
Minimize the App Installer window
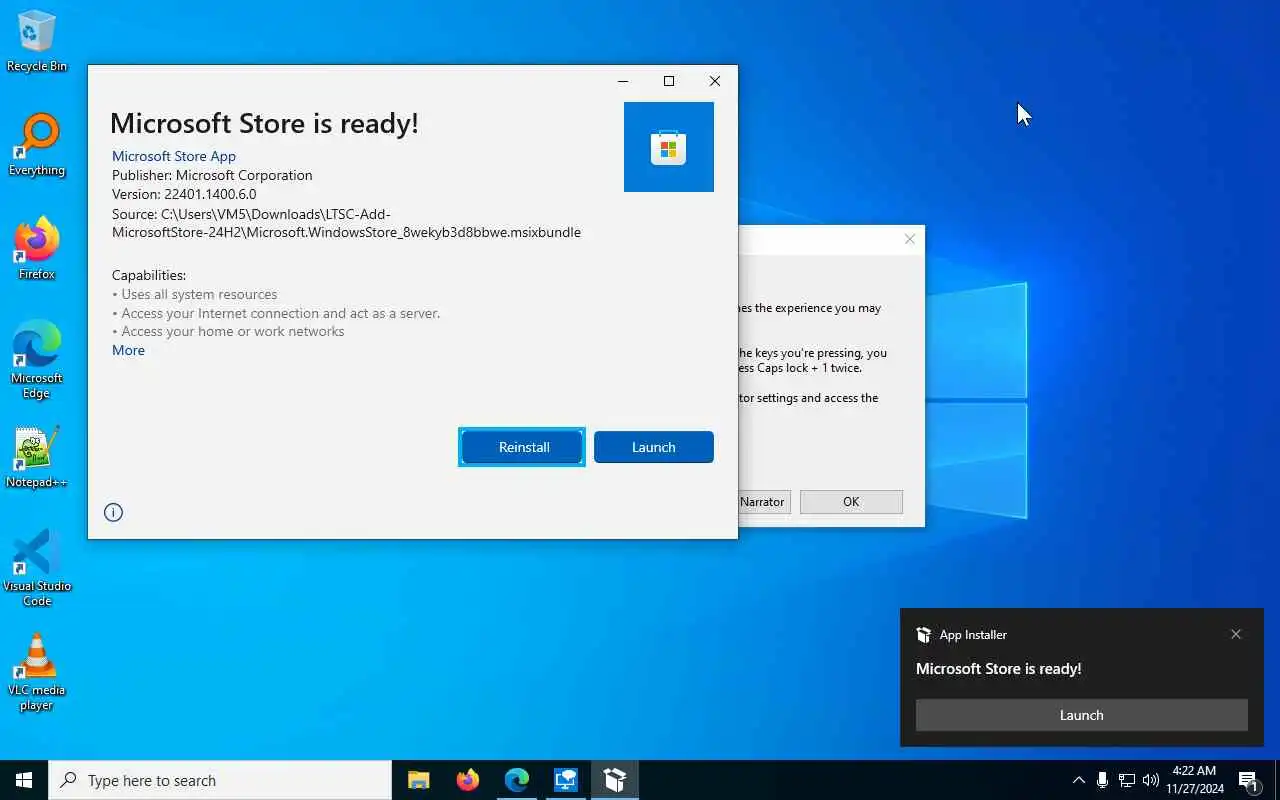[x=623, y=81]
